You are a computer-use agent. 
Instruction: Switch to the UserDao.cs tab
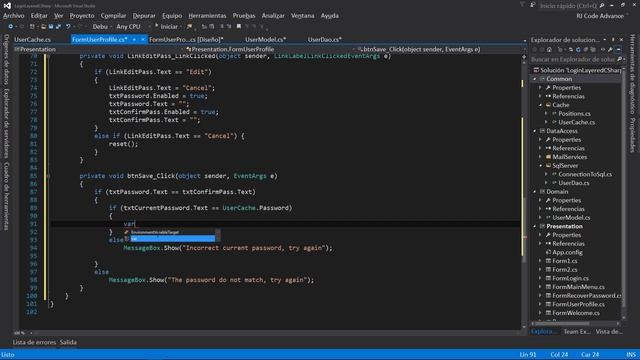[x=324, y=40]
